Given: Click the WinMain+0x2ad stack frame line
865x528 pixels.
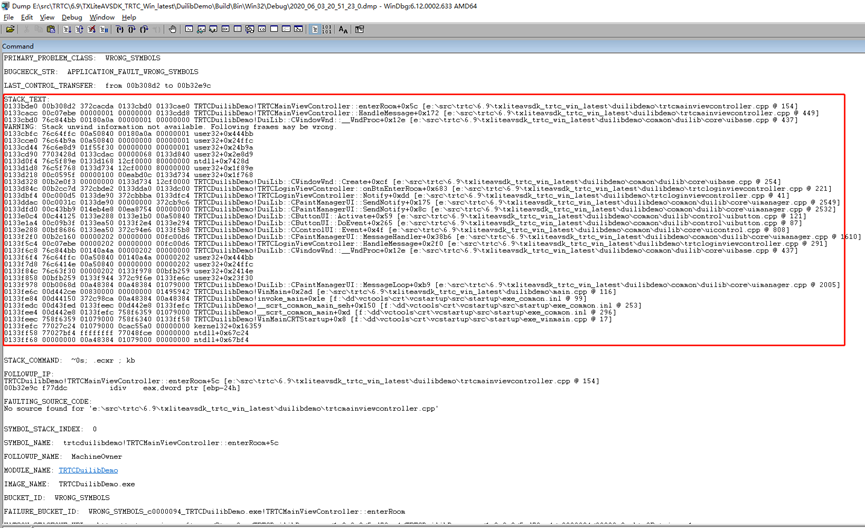Looking at the screenshot, I should pos(309,292).
